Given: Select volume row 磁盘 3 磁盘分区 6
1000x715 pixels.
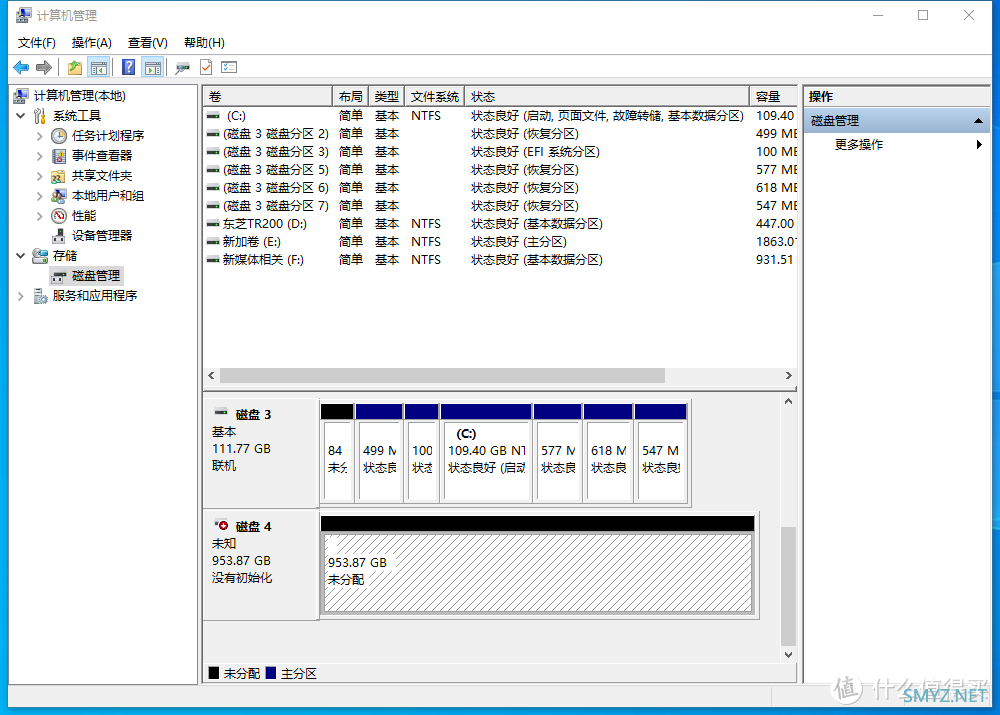Looking at the screenshot, I should pos(501,188).
